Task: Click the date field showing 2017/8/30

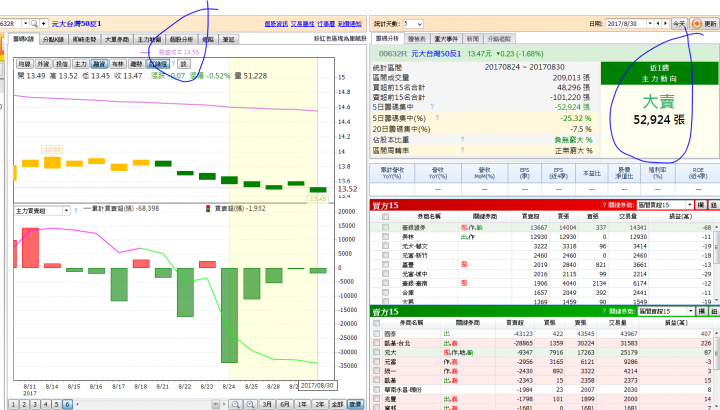Action: 626,23
